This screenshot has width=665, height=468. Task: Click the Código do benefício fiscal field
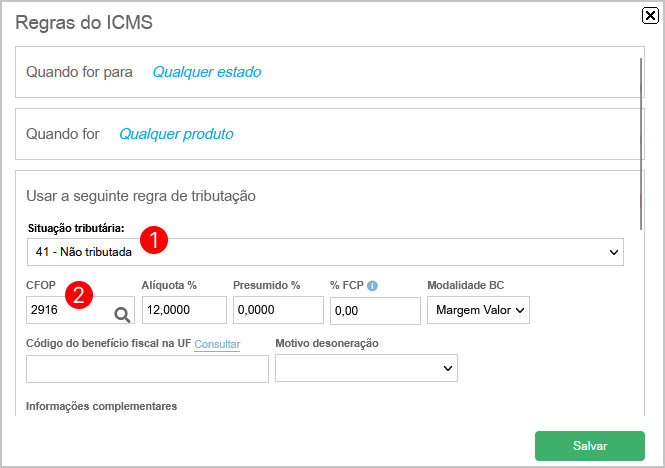pos(147,369)
